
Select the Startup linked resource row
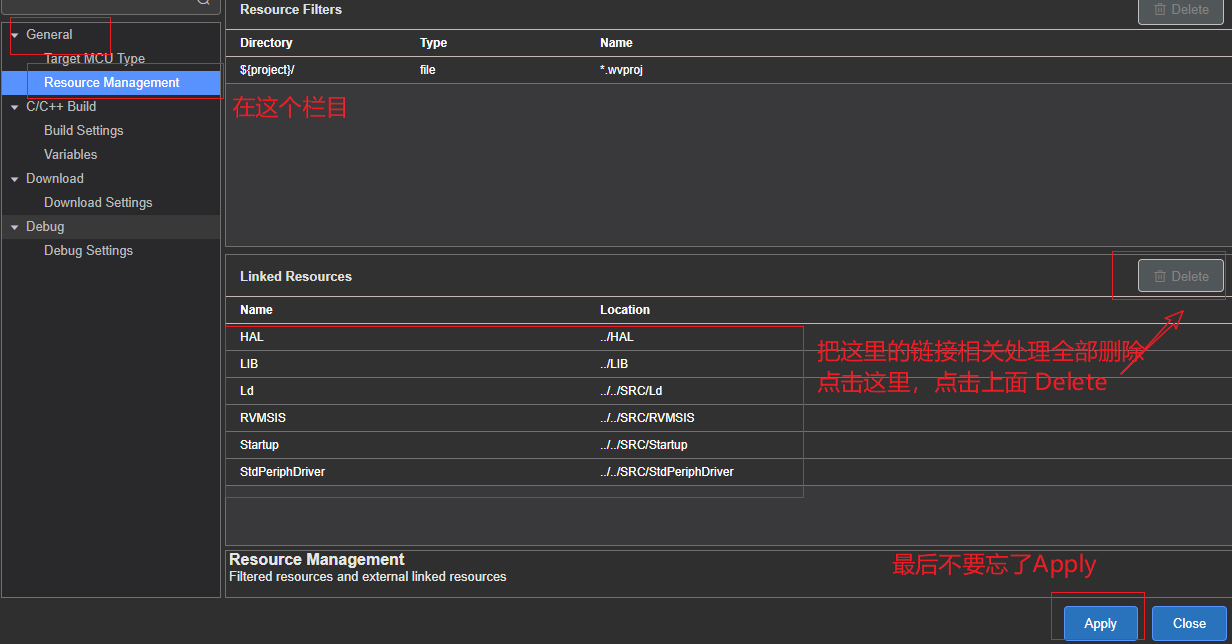click(x=728, y=445)
